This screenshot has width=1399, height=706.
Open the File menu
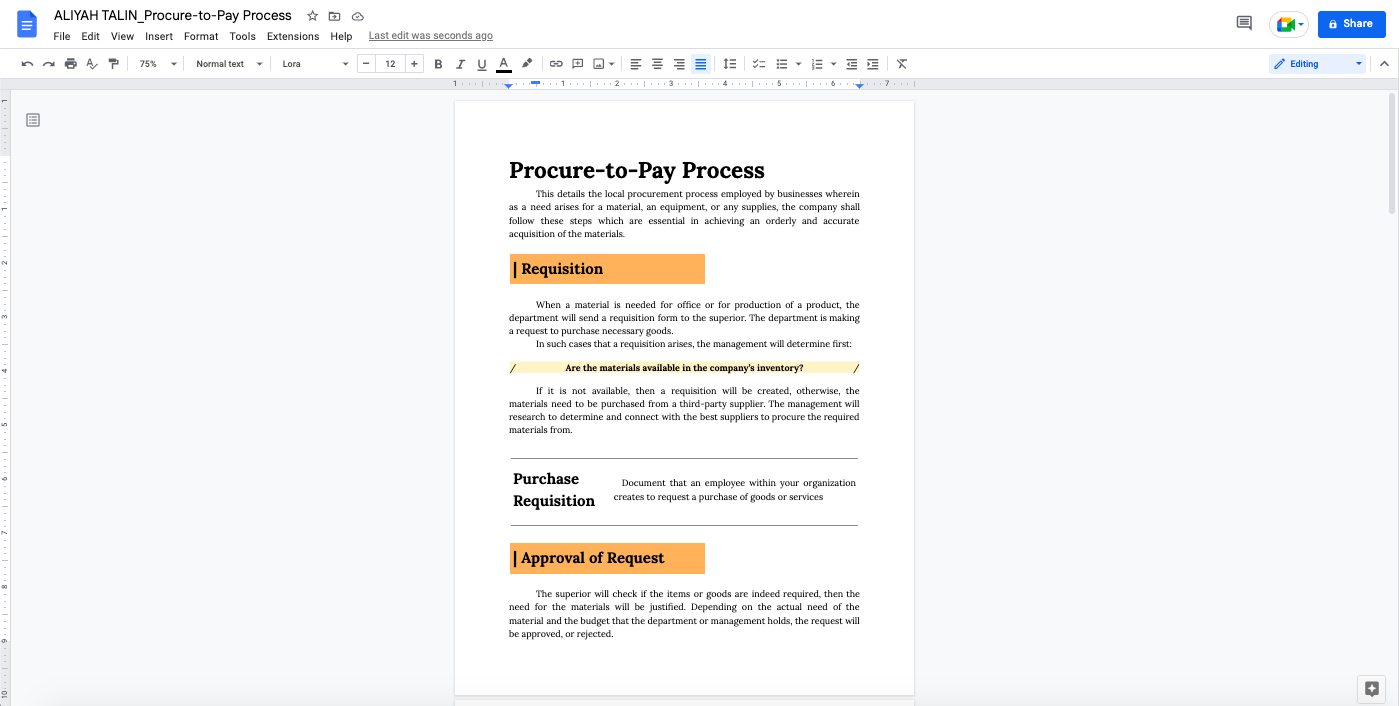point(62,36)
